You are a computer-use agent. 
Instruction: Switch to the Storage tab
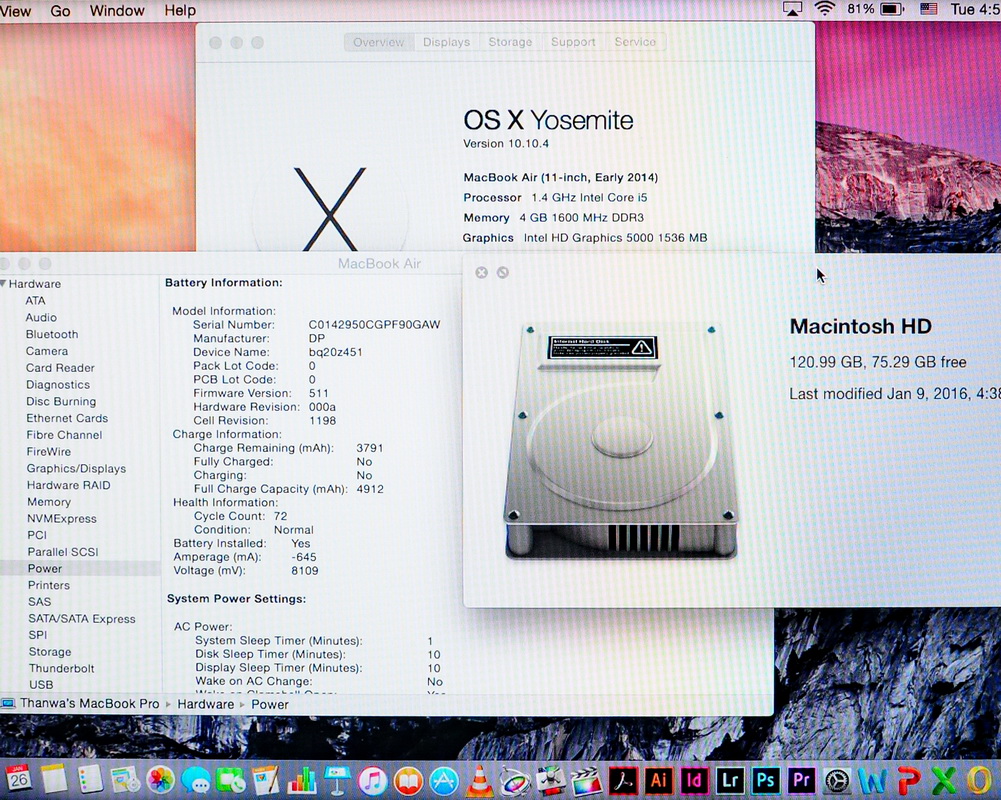[x=510, y=42]
